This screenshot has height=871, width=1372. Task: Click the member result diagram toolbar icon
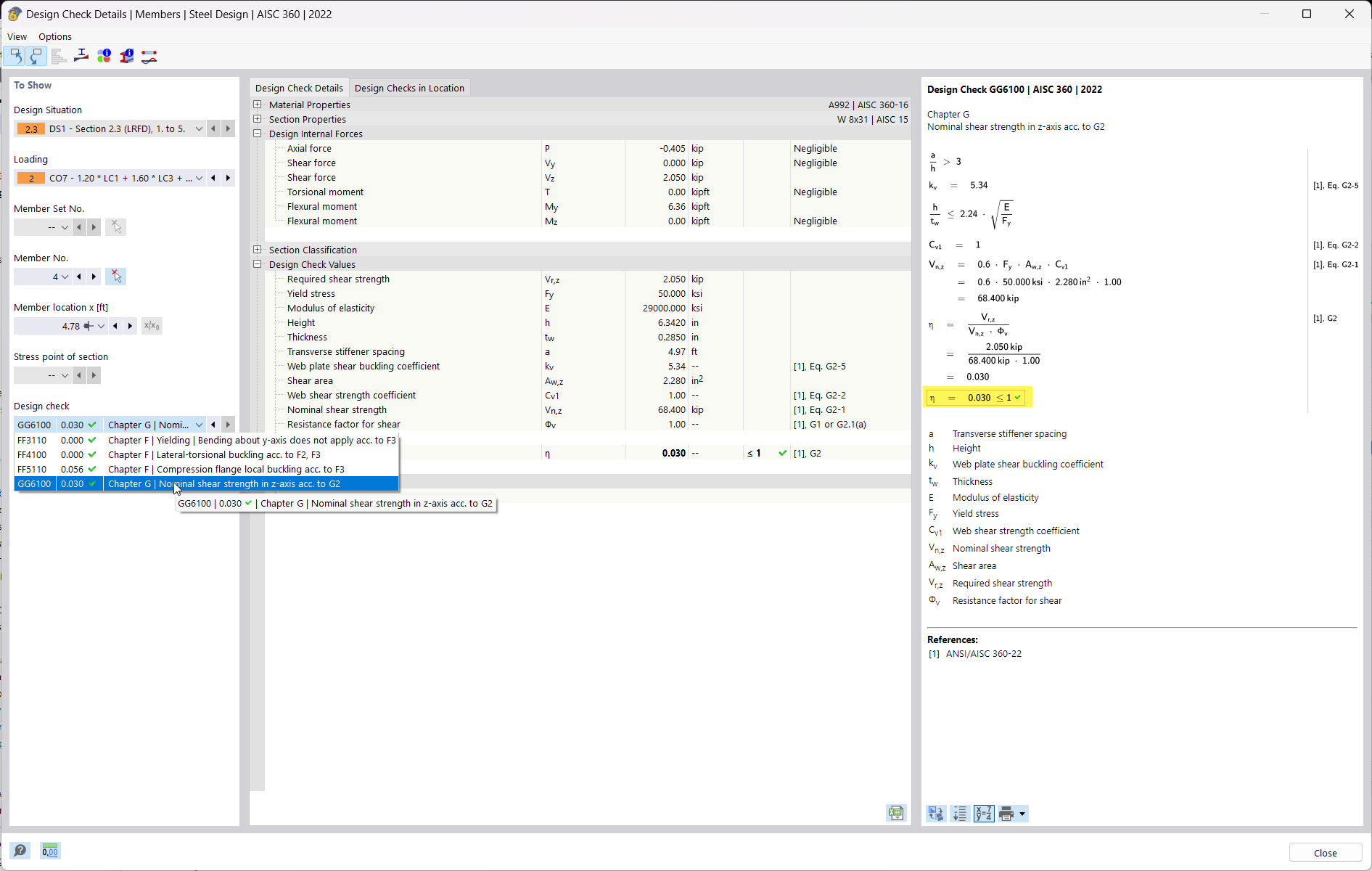pyautogui.click(x=149, y=56)
